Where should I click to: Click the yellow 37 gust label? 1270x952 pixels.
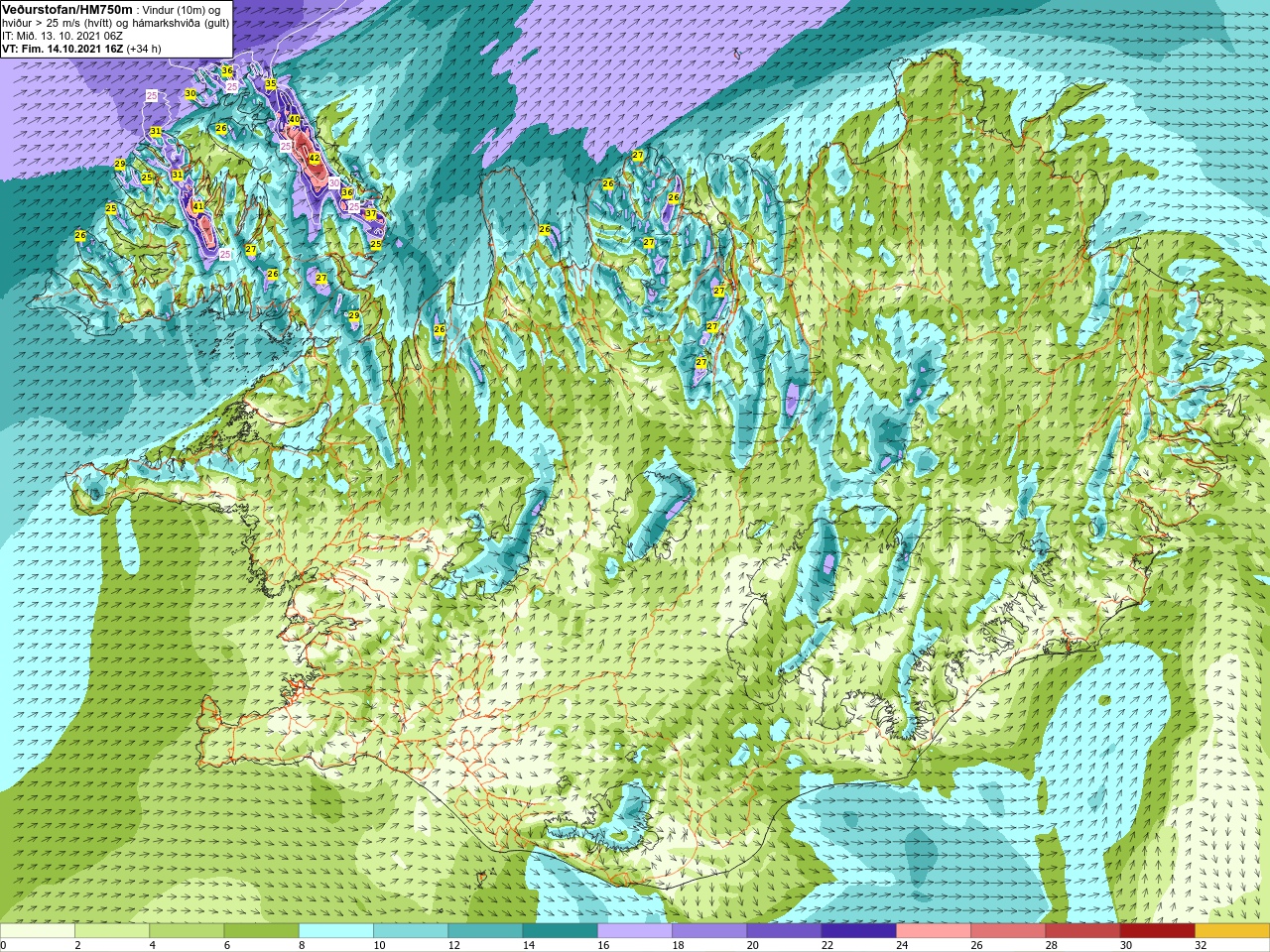370,214
